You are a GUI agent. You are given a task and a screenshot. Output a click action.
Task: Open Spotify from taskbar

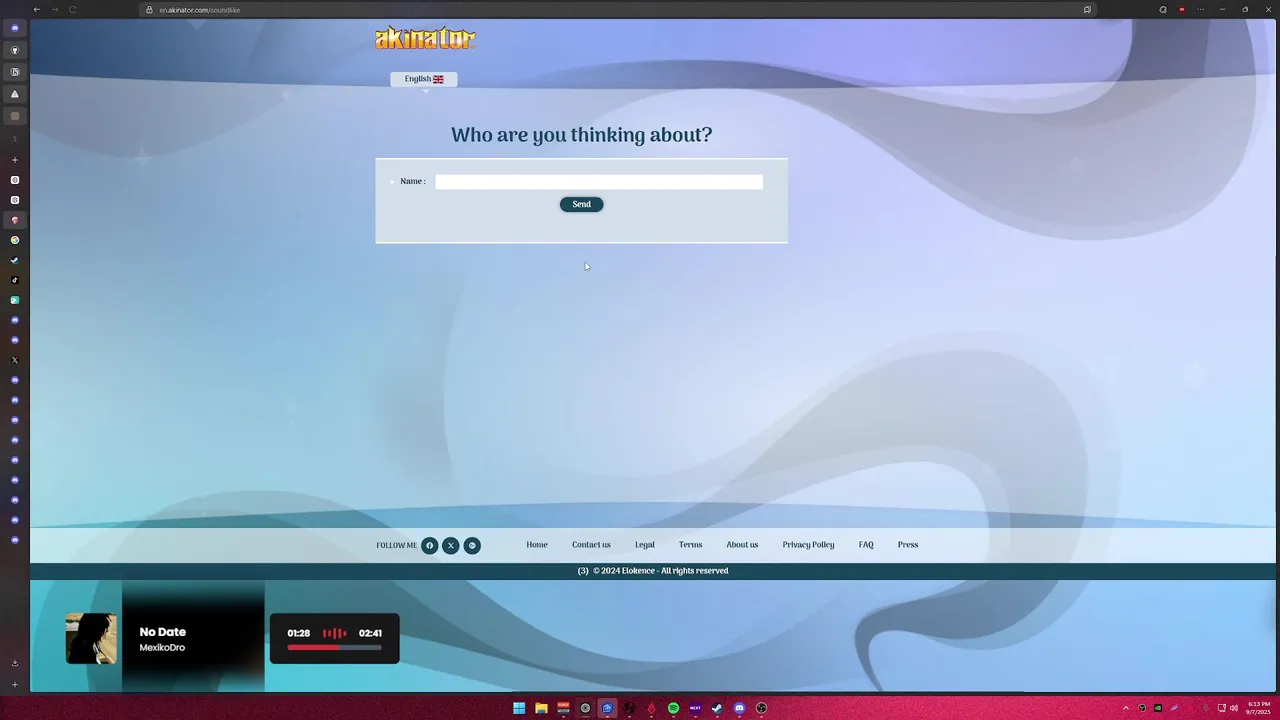(x=673, y=708)
